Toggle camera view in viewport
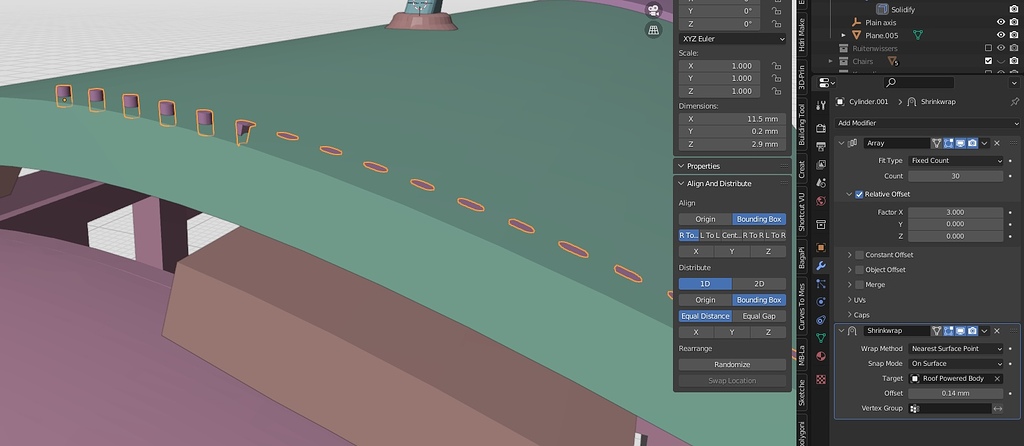This screenshot has height=446, width=1024. 653,9
